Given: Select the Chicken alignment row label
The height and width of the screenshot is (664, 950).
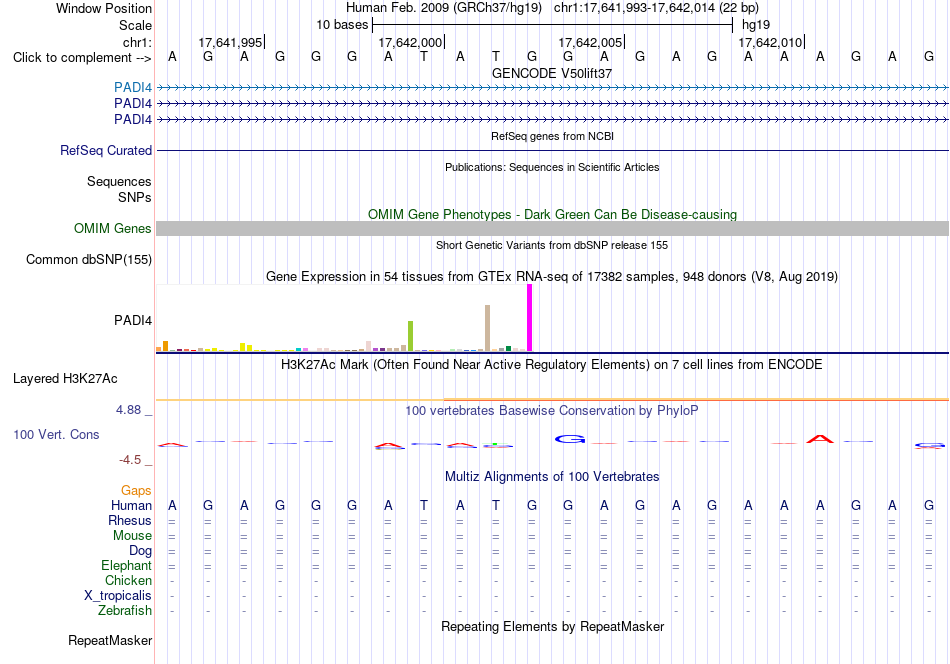Looking at the screenshot, I should tap(128, 580).
